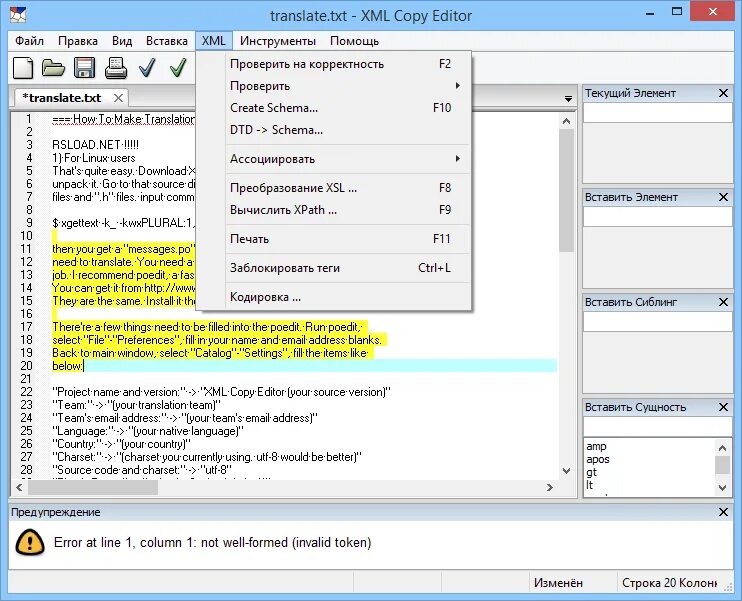Click the Изменён status bar entry
The image size is (742, 601).
[558, 583]
